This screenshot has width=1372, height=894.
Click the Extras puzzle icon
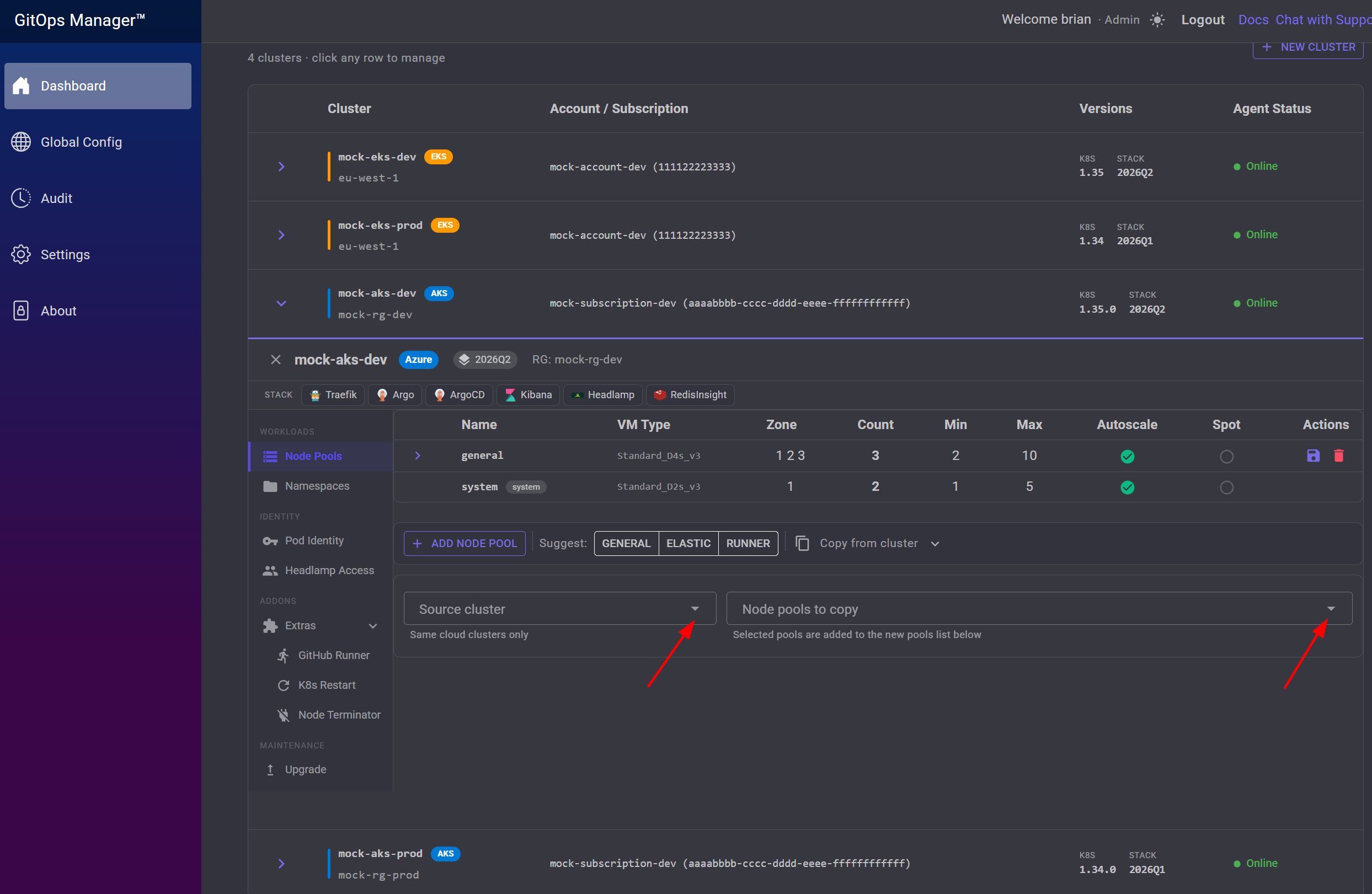(x=270, y=626)
